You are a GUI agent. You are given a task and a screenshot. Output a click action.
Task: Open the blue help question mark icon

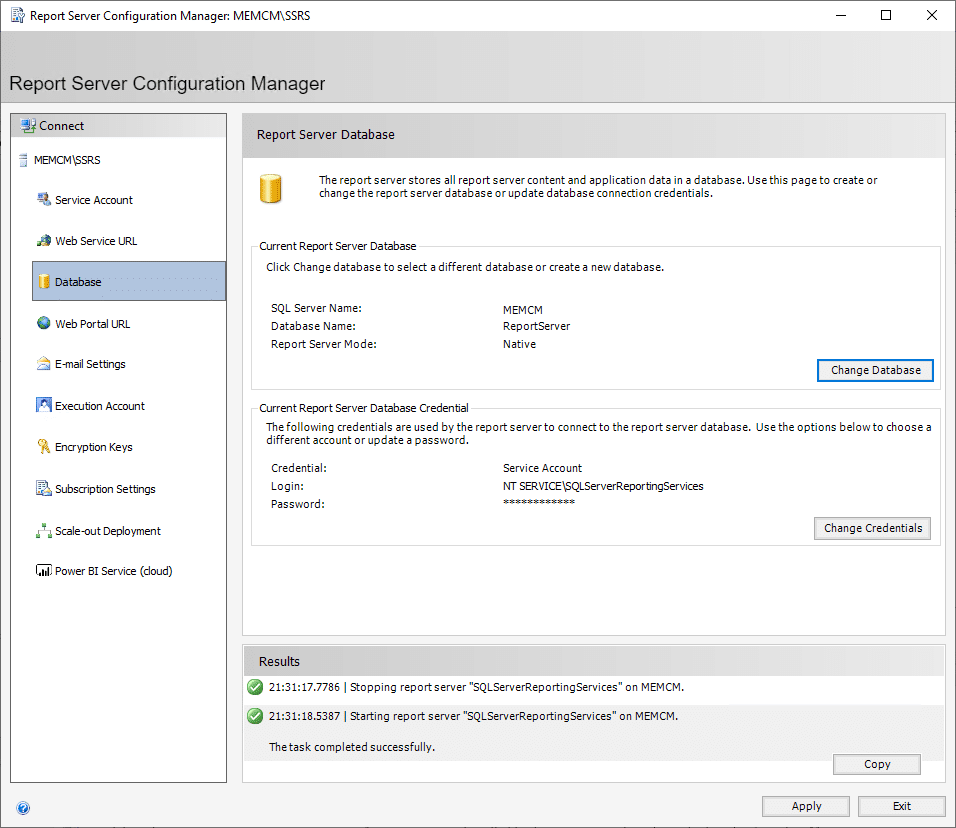point(23,808)
